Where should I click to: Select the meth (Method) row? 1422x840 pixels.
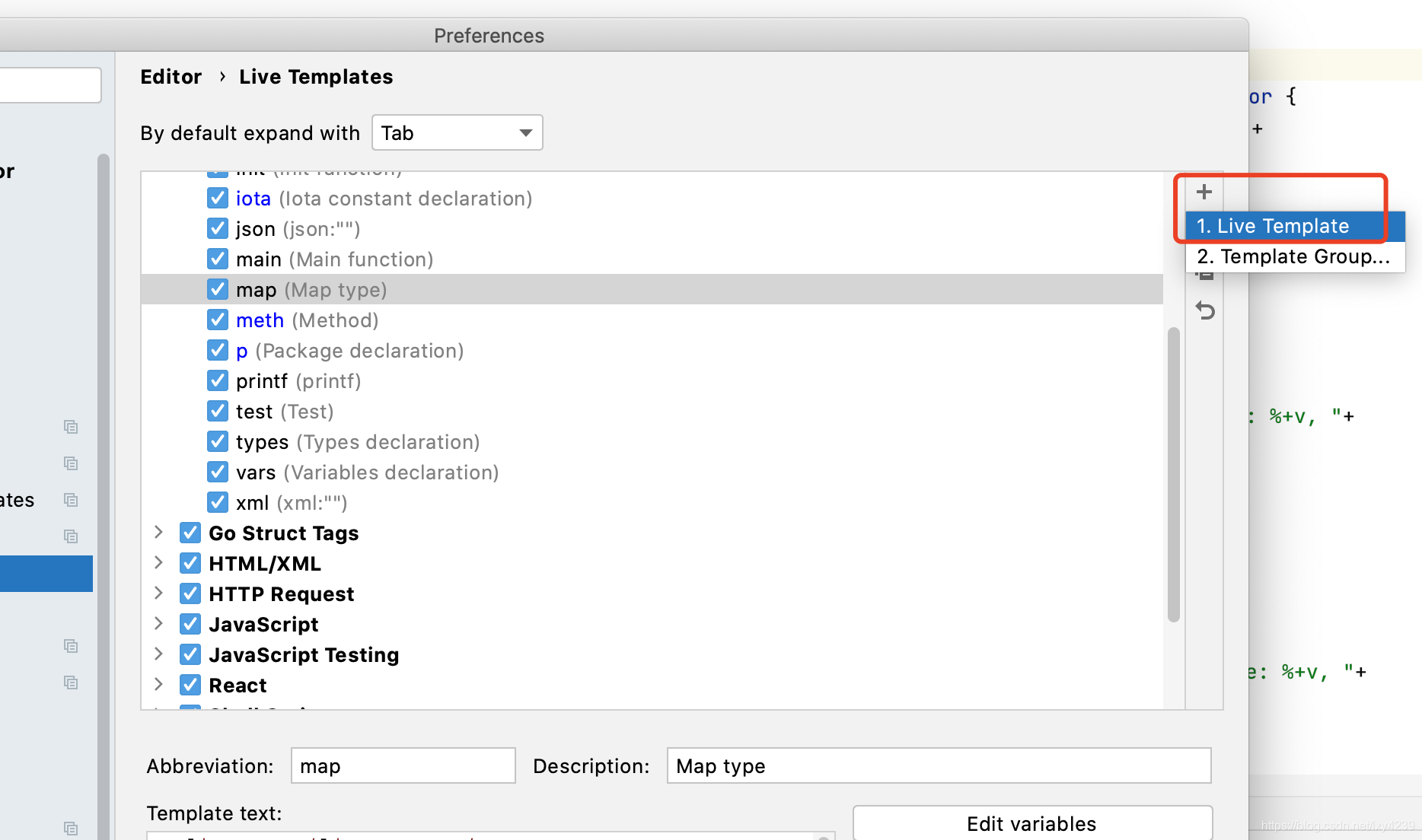tap(652, 320)
